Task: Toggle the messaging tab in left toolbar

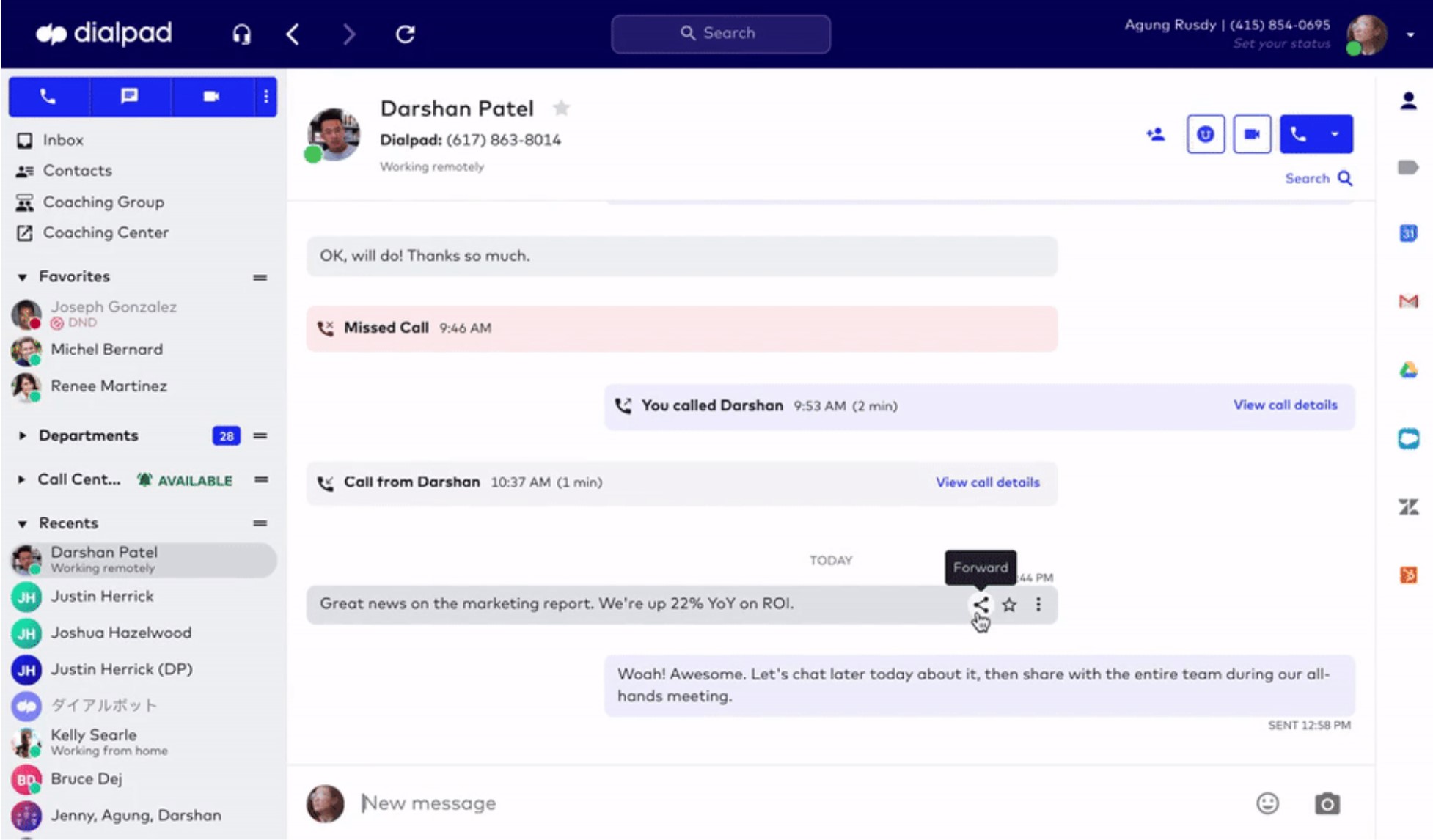Action: pos(128,96)
